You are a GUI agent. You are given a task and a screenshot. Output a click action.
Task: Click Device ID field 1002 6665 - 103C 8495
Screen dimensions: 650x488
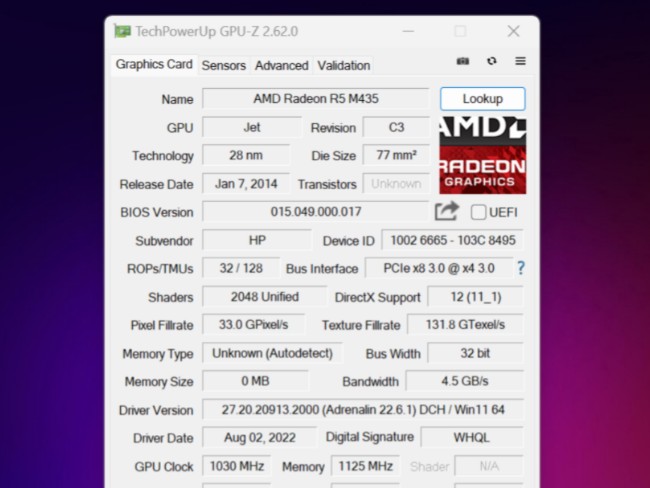point(453,240)
